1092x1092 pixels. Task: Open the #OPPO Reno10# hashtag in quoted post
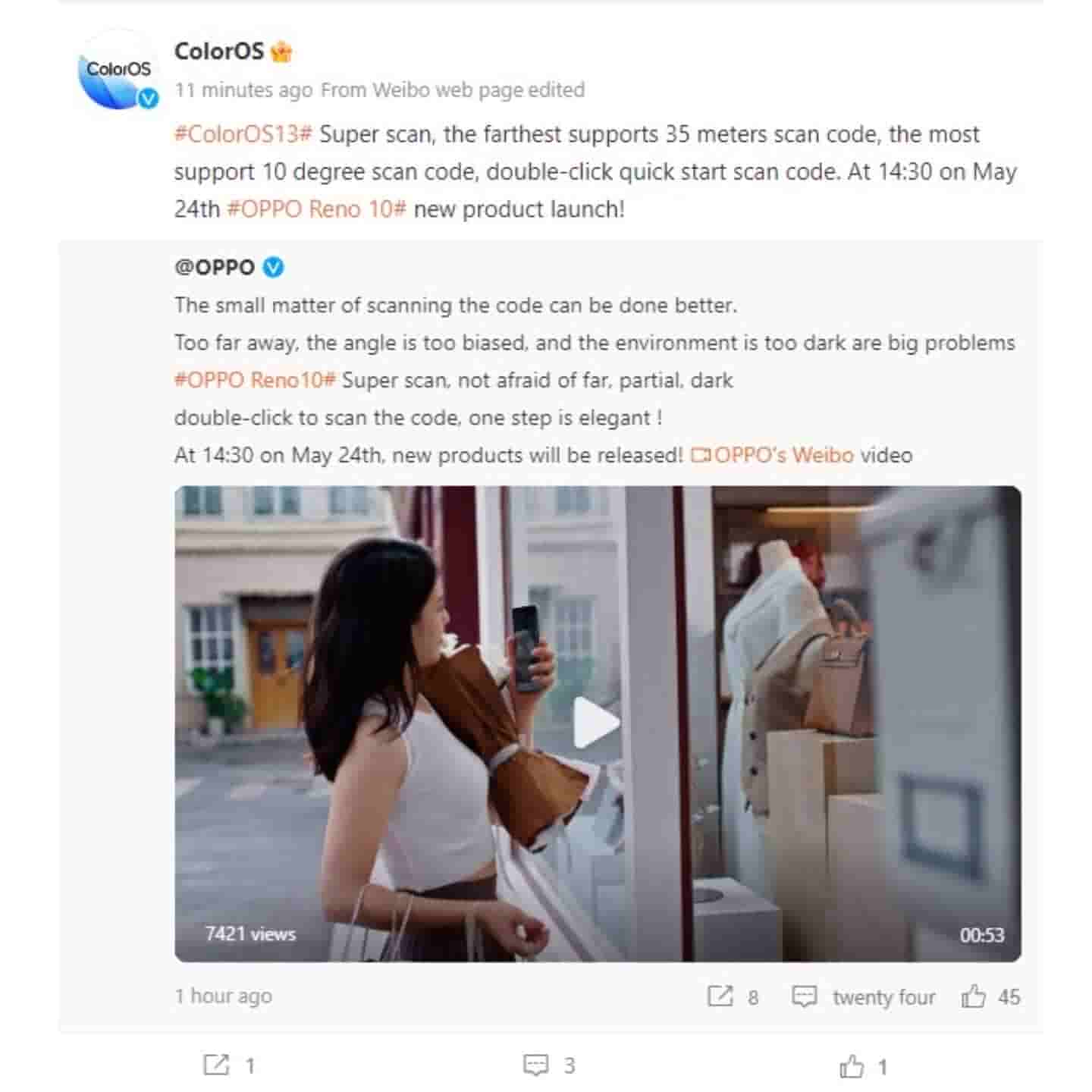click(x=255, y=380)
